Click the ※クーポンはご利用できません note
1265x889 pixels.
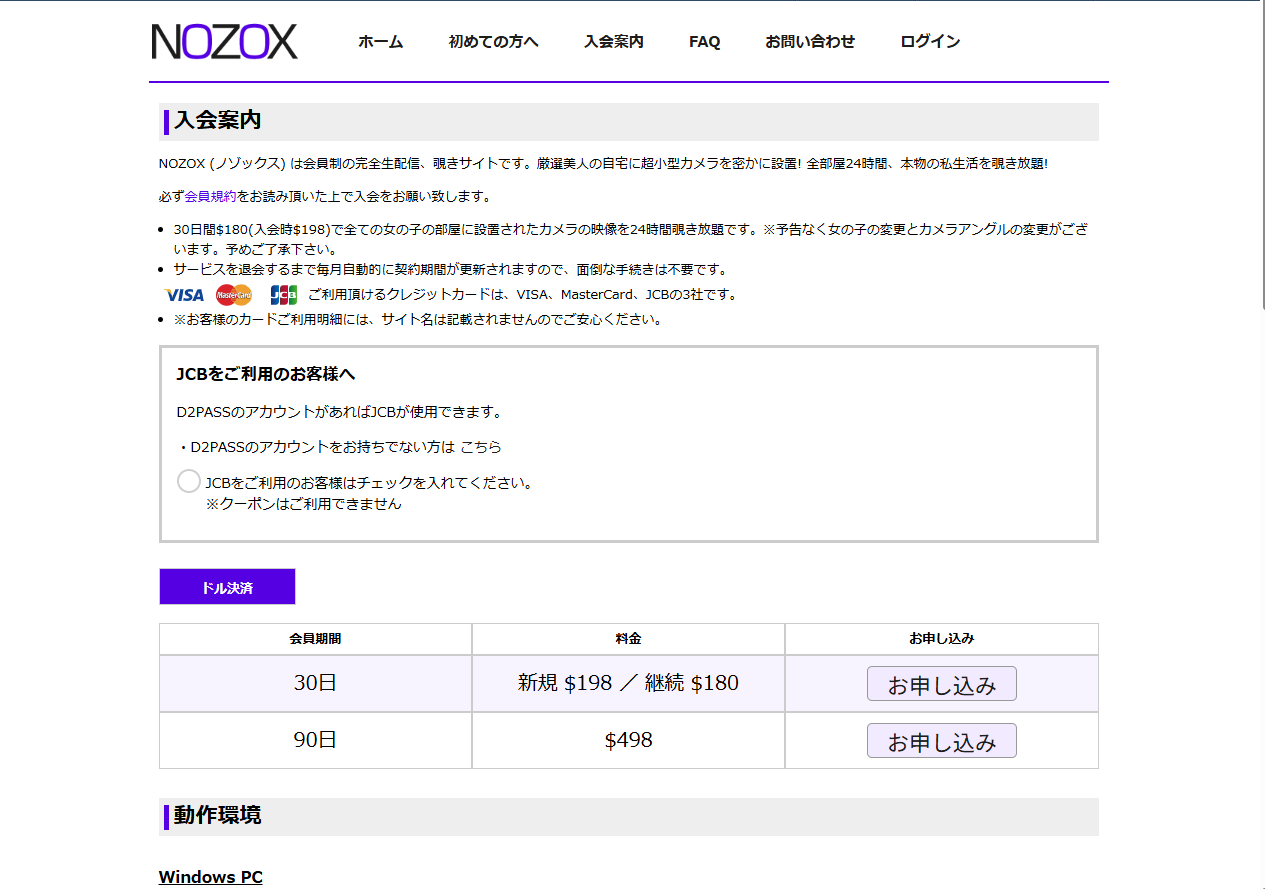(x=303, y=504)
